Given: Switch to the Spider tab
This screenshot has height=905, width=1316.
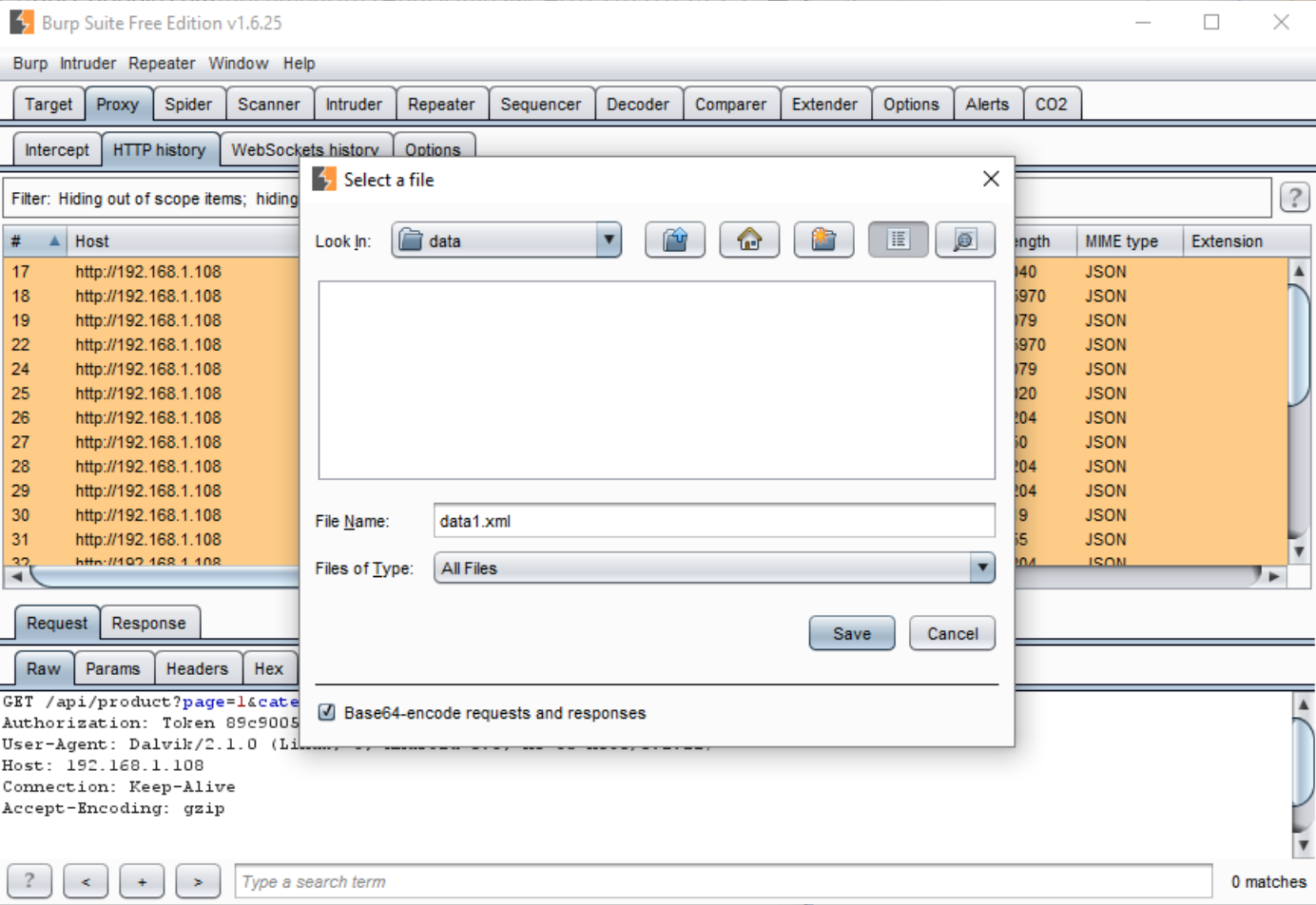Looking at the screenshot, I should click(x=188, y=105).
